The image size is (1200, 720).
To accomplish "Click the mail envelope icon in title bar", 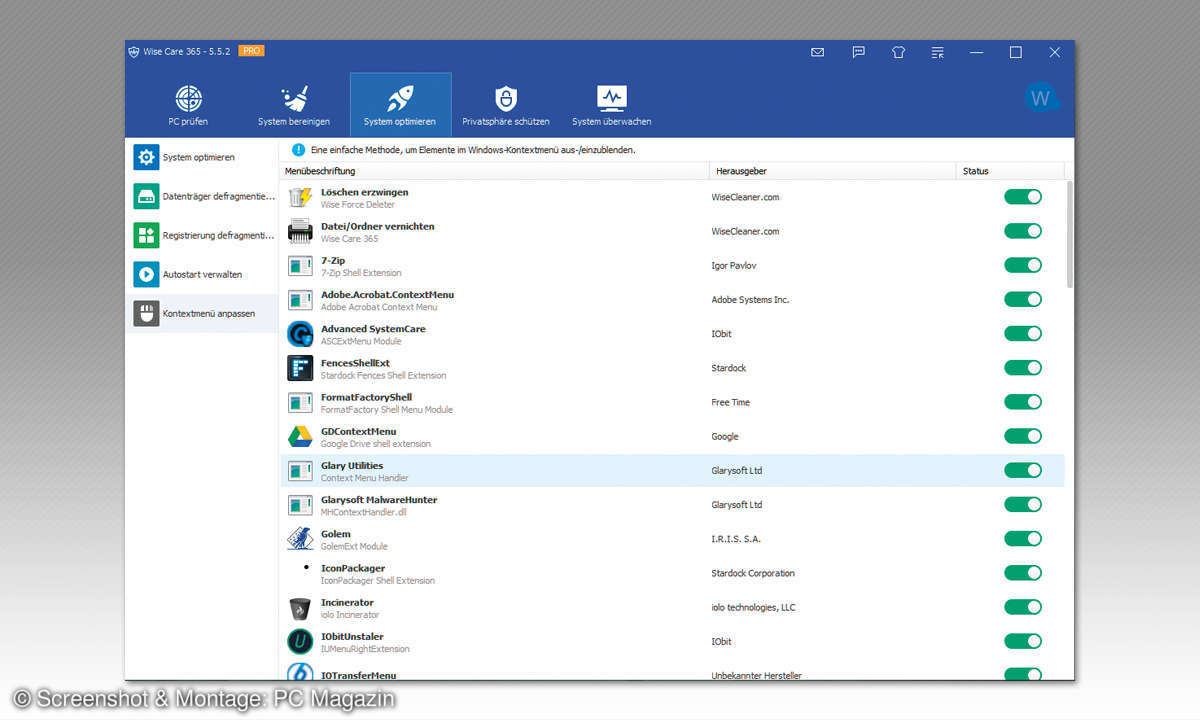I will click(x=818, y=52).
